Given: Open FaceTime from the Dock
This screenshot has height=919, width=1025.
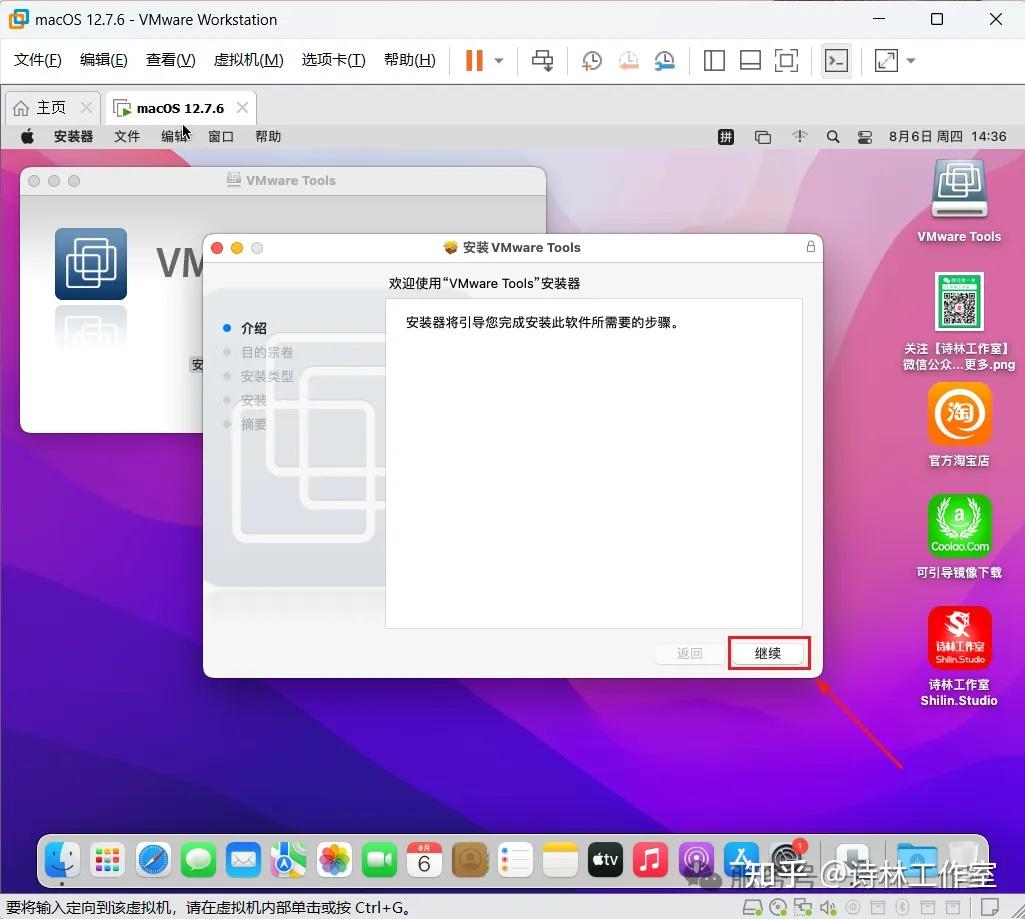Looking at the screenshot, I should [x=379, y=859].
